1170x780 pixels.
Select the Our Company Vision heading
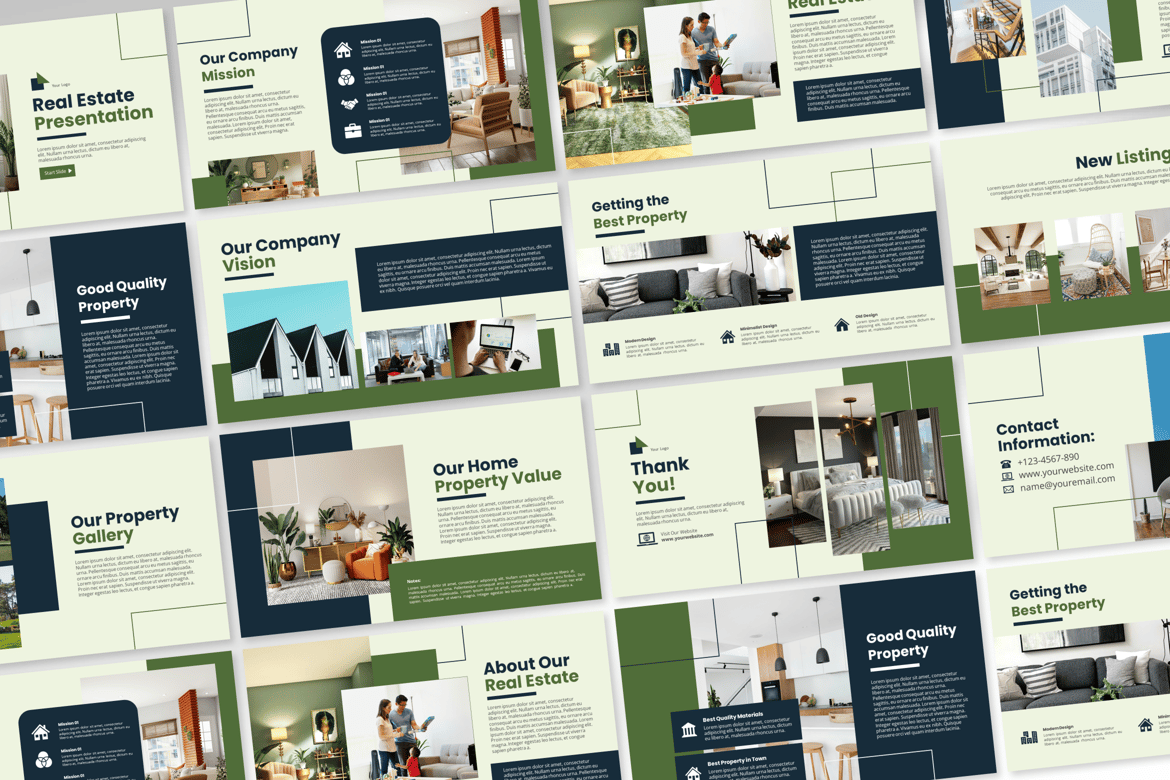point(280,252)
